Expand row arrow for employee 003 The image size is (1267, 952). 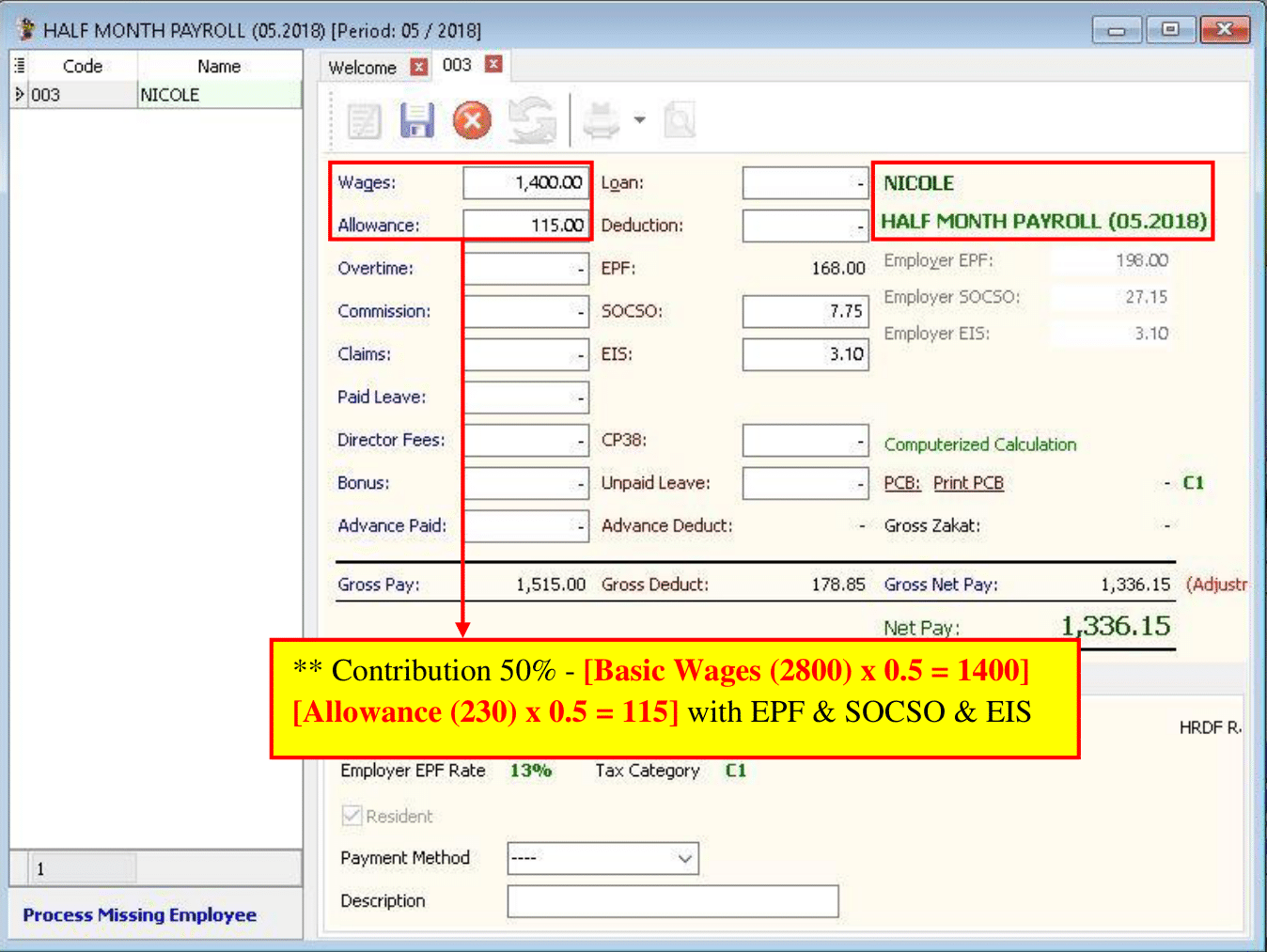click(x=19, y=95)
